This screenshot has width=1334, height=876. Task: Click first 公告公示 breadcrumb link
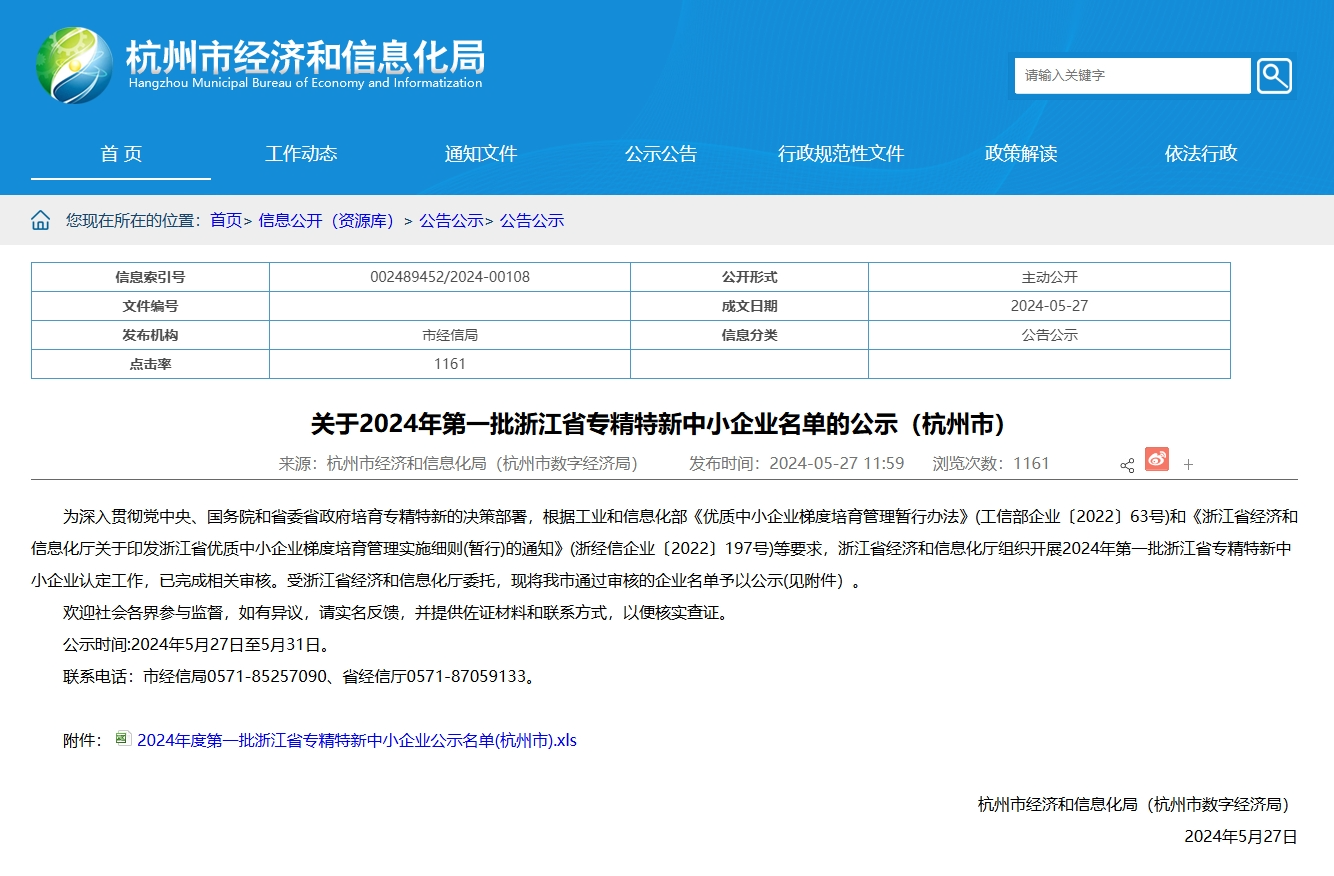(451, 221)
